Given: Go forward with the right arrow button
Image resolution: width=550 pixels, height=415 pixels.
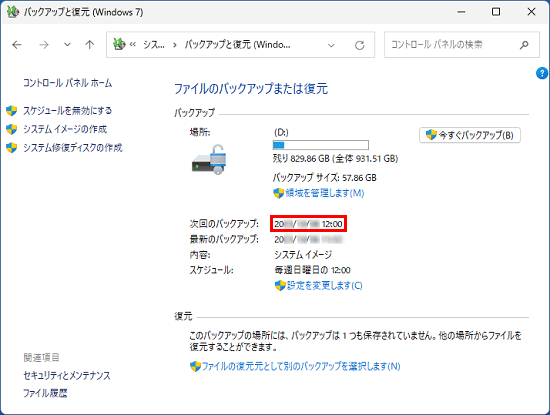Looking at the screenshot, I should pyautogui.click(x=44, y=45).
